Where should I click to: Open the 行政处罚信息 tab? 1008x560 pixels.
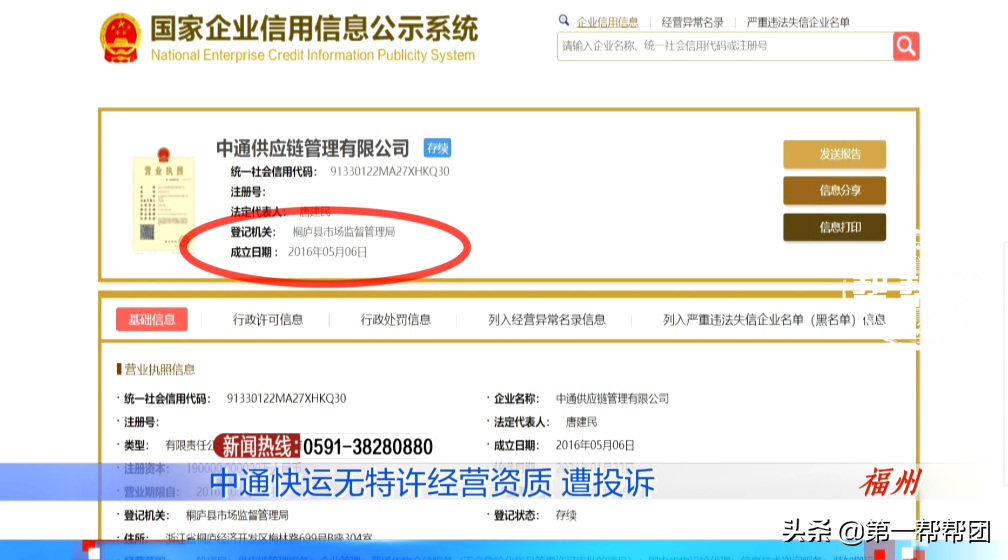[395, 320]
